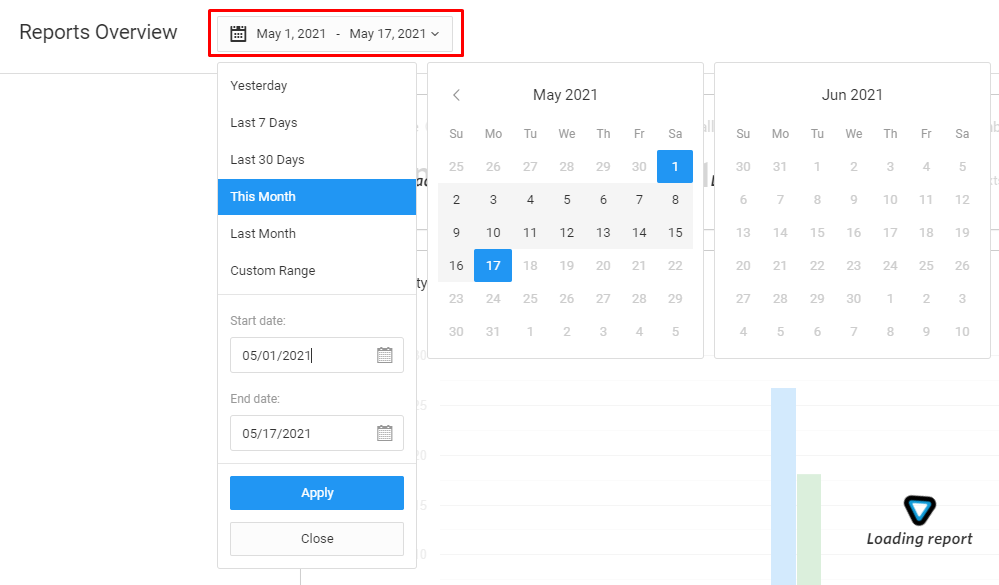Switch to Custom Range option

272,271
